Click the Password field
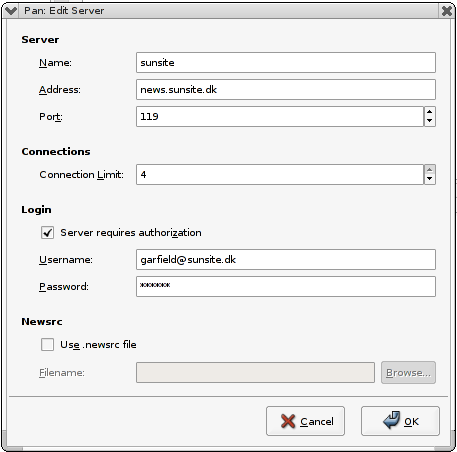This screenshot has width=457, height=452. (x=286, y=286)
